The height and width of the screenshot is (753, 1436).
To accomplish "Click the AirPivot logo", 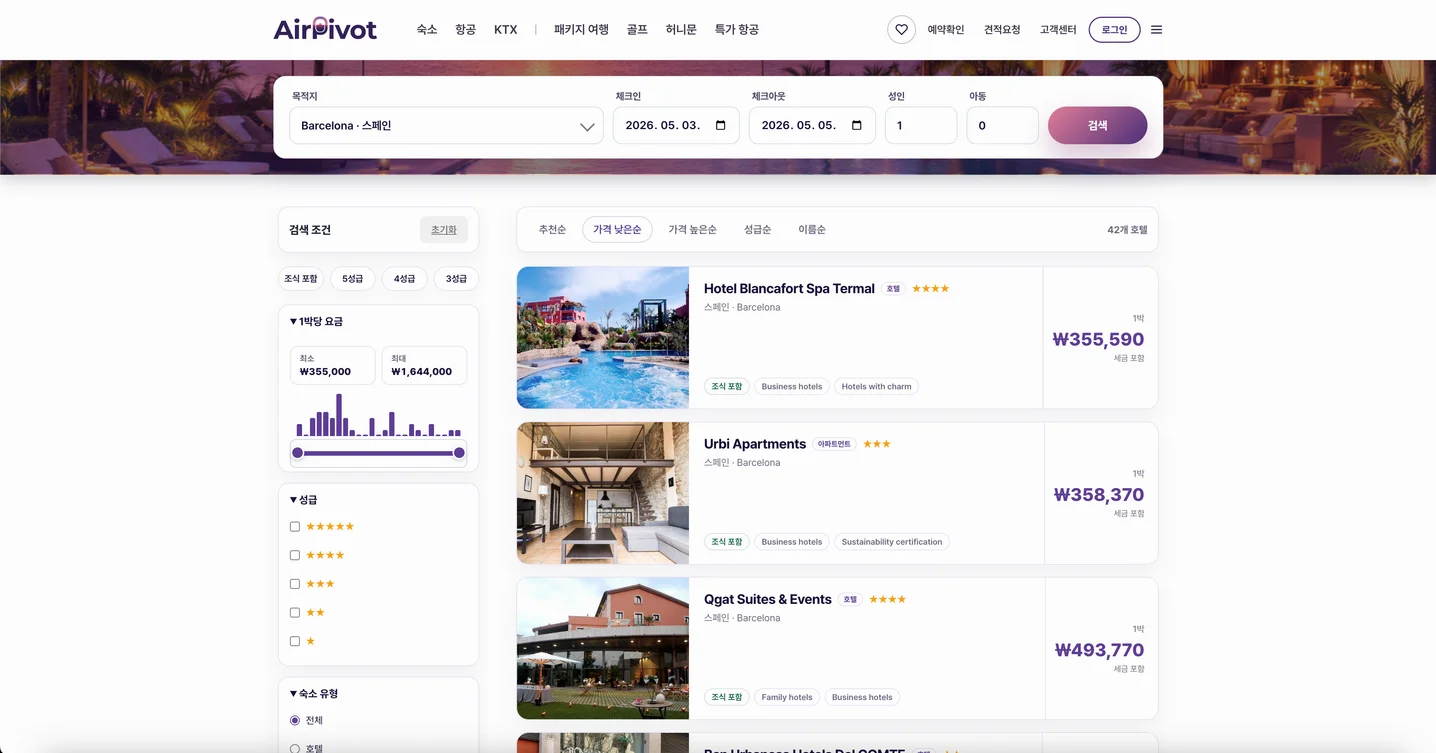I will click(x=325, y=29).
